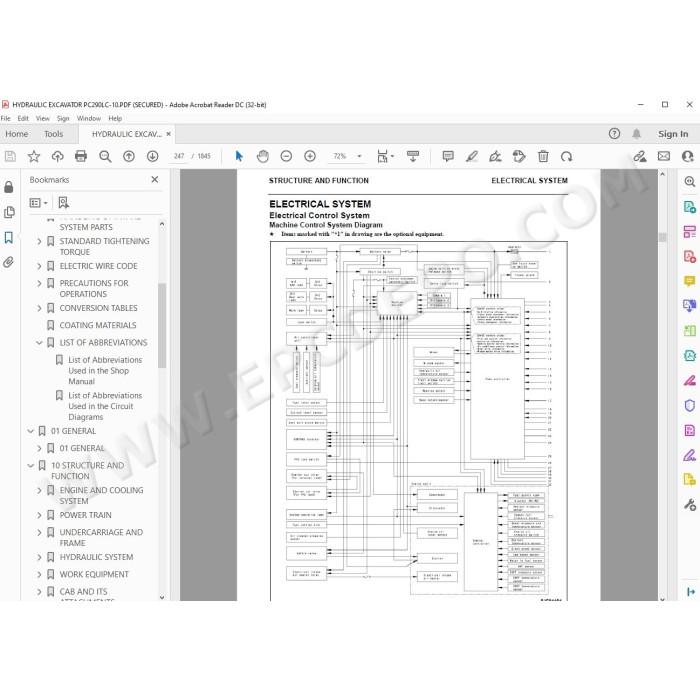The image size is (700, 700).
Task: Print the document
Action: (81, 156)
